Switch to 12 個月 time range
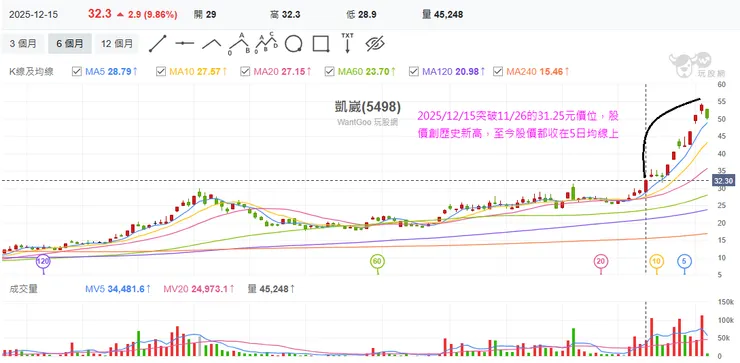 (x=117, y=44)
